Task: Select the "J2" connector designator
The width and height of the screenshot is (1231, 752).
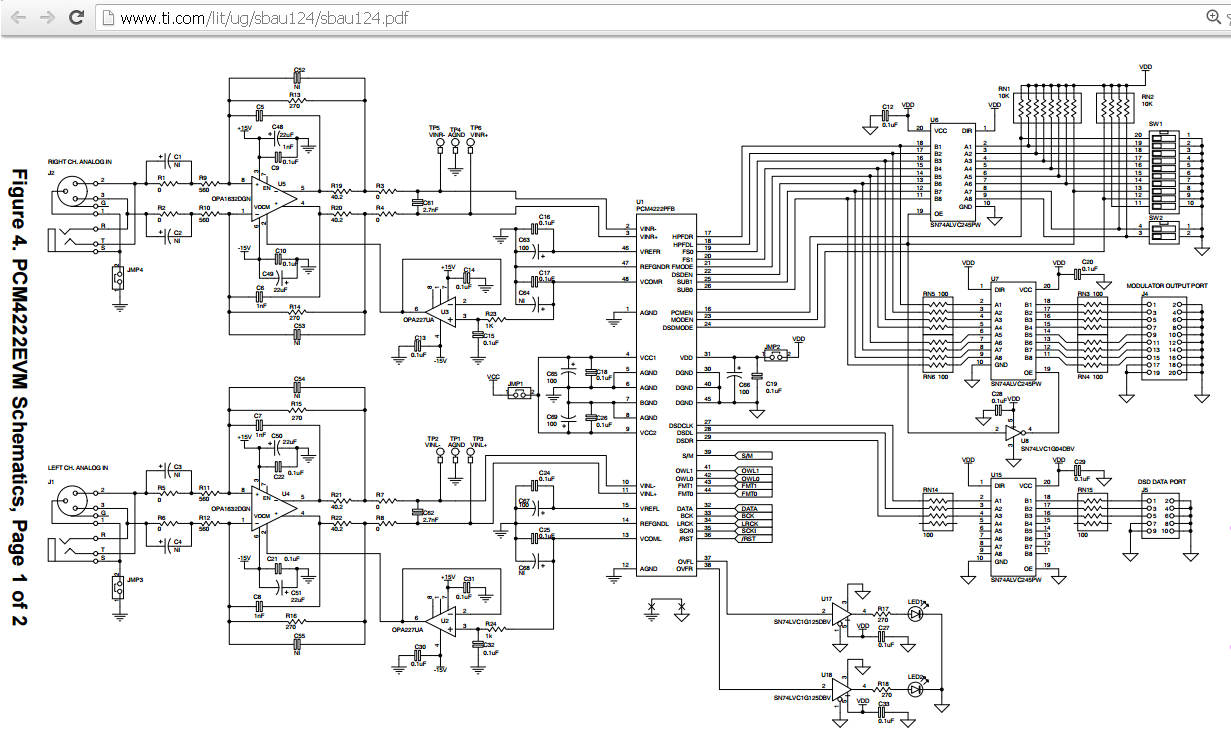Action: pyautogui.click(x=51, y=172)
